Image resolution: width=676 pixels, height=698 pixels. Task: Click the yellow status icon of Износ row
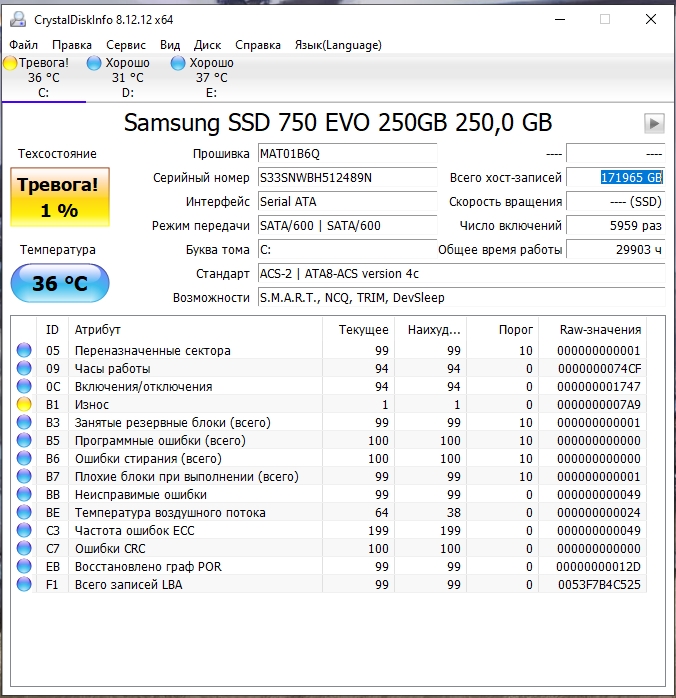coord(24,404)
